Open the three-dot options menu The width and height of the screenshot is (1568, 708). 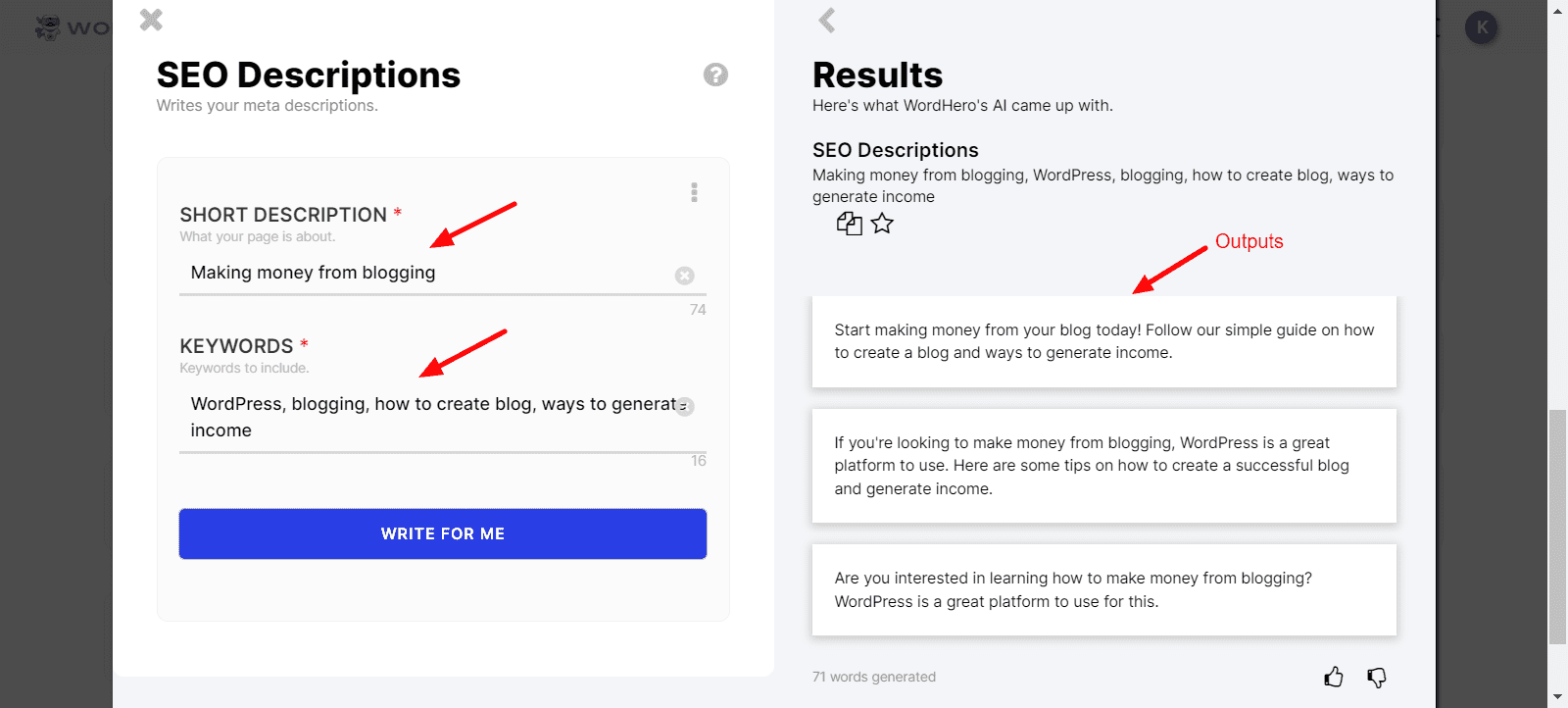pyautogui.click(x=694, y=192)
